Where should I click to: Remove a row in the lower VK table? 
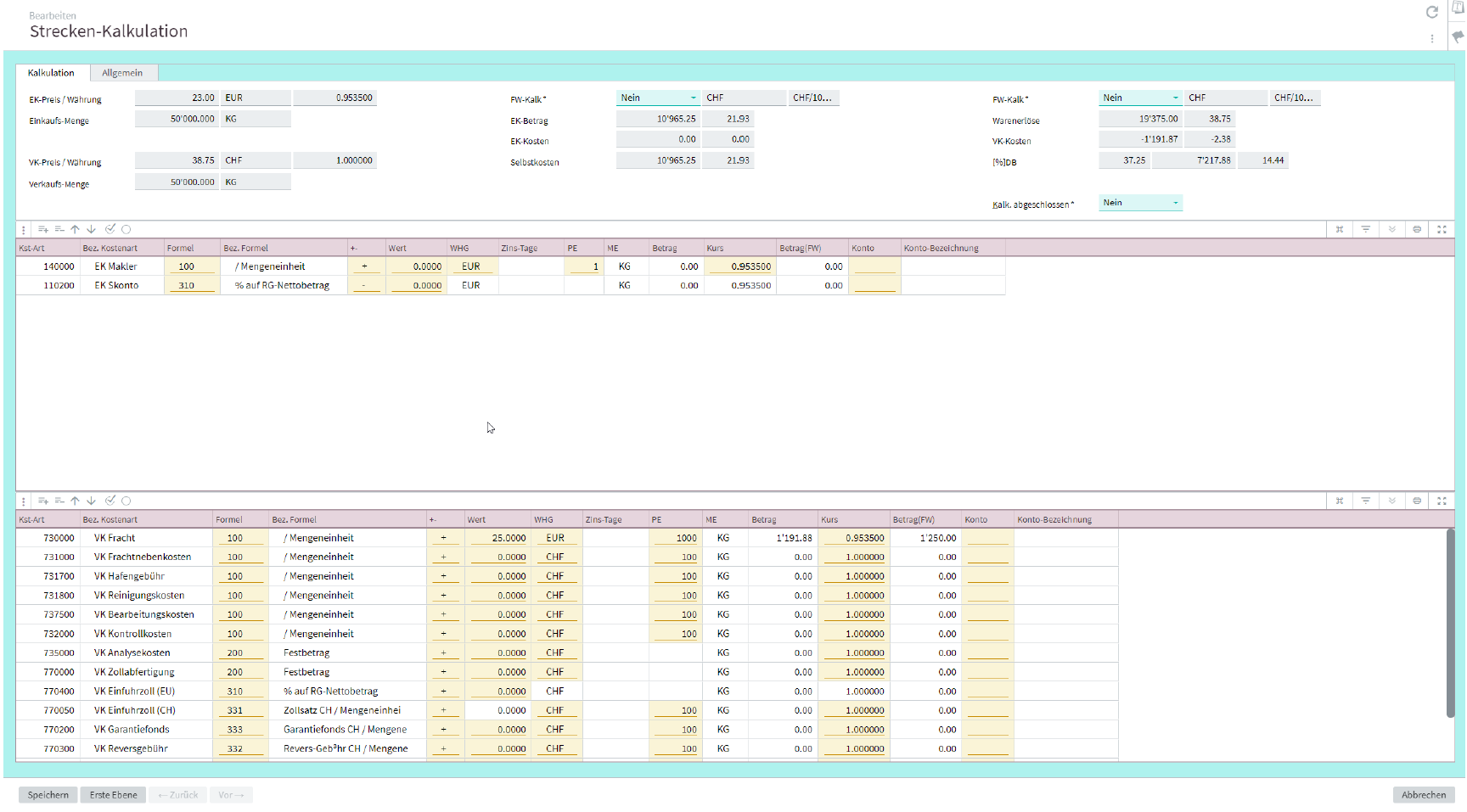pyautogui.click(x=59, y=501)
